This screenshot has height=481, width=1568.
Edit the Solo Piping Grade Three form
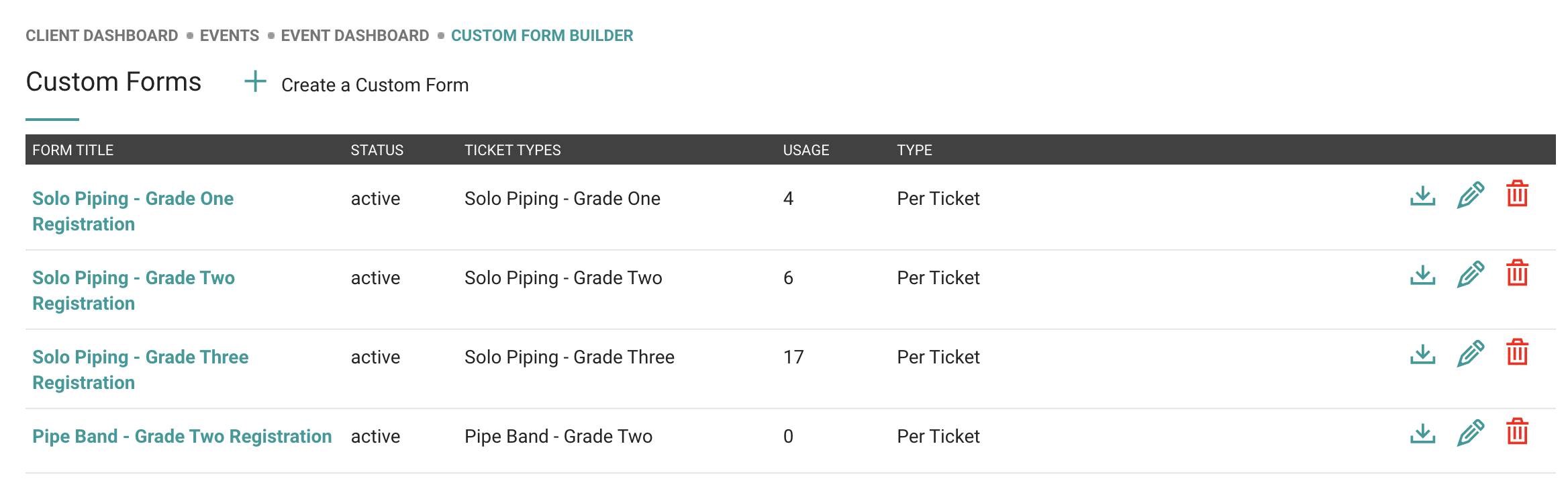click(x=1470, y=354)
